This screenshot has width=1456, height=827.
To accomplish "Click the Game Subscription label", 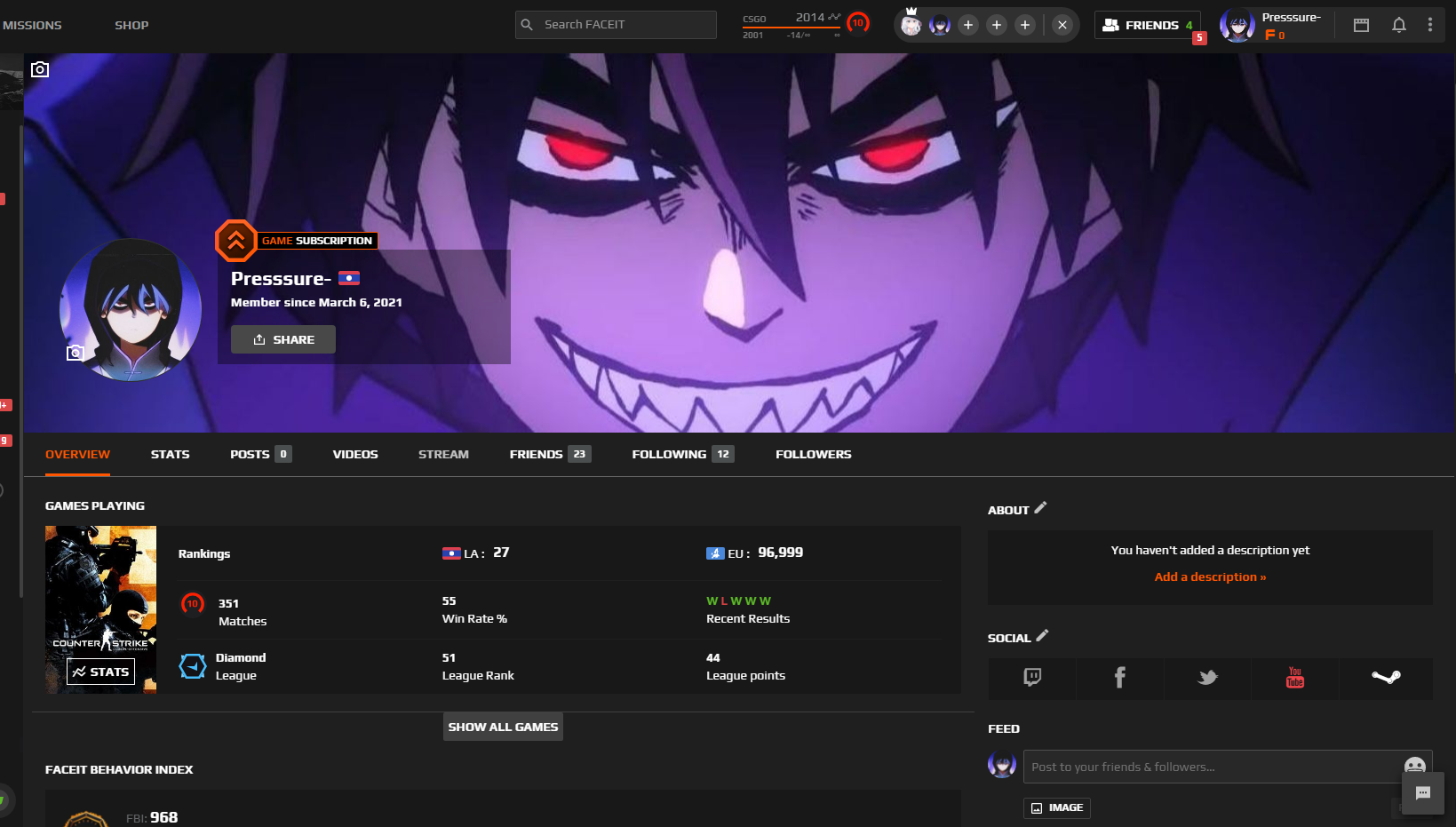I will click(x=317, y=241).
